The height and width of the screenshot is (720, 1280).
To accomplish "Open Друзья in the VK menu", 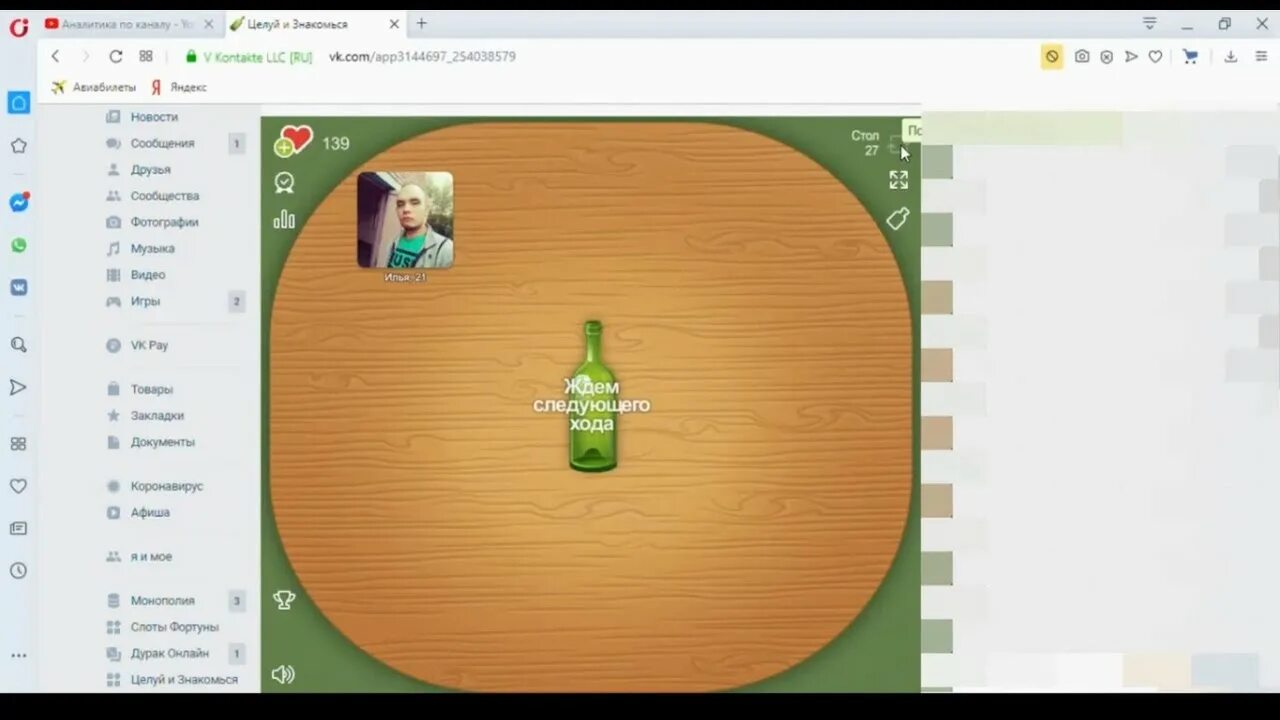I will pos(150,169).
